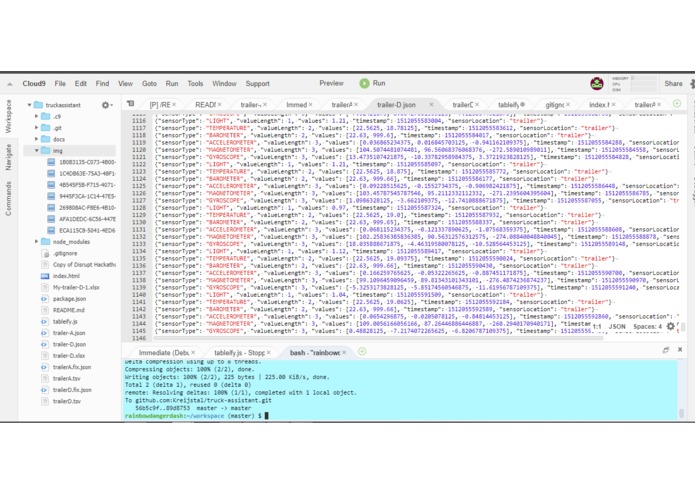Open trailerD.fix.json in the tree
The image size is (695, 494).
72,390
